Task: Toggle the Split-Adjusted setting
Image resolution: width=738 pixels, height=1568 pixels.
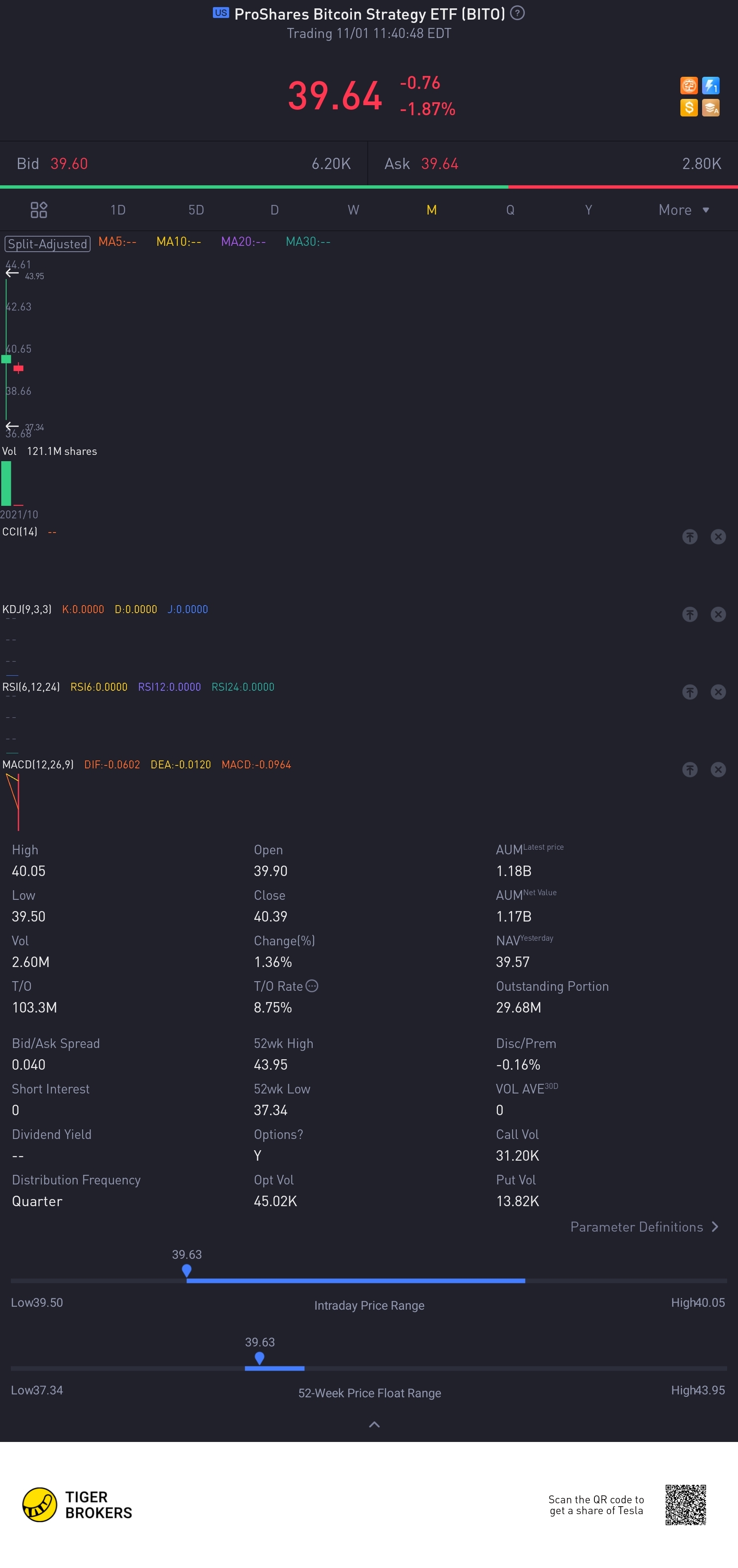Action: [x=48, y=244]
